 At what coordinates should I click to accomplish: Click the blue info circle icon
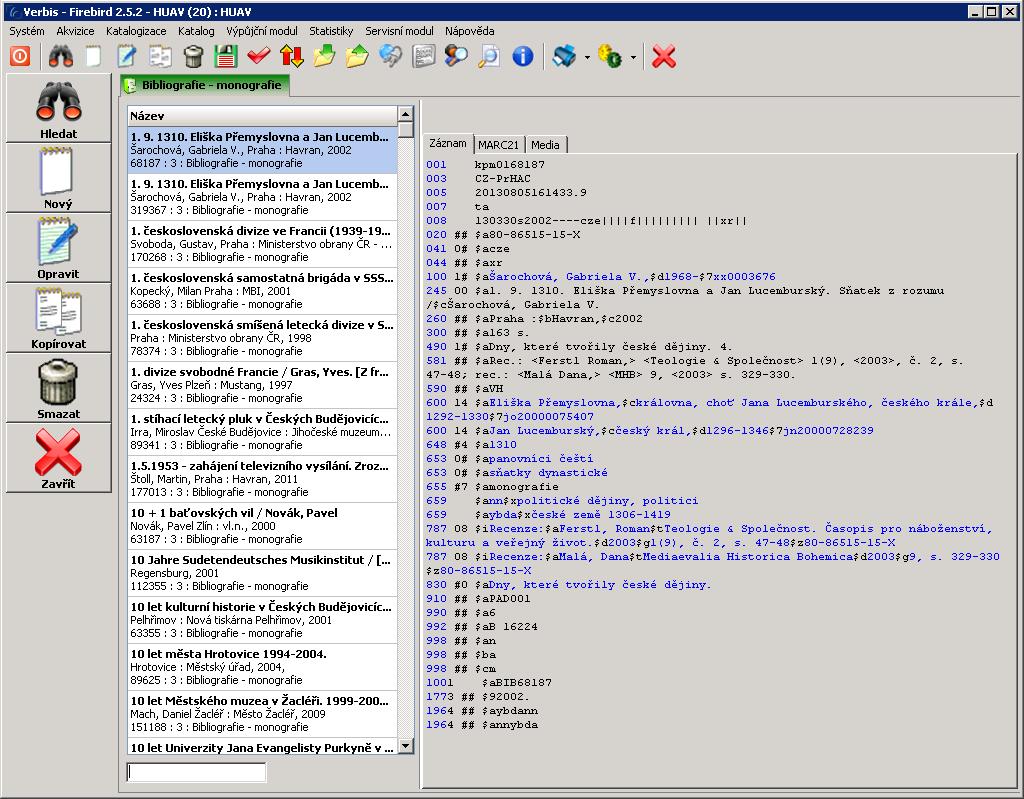(x=522, y=56)
